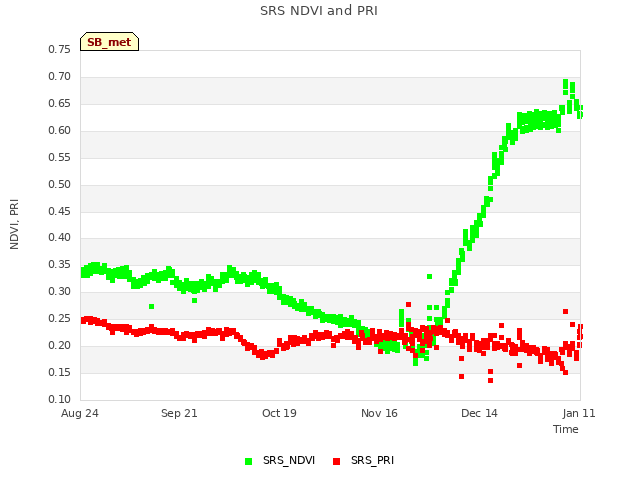Click the 0.35 y-axis value
The image size is (640, 480).
60,264
